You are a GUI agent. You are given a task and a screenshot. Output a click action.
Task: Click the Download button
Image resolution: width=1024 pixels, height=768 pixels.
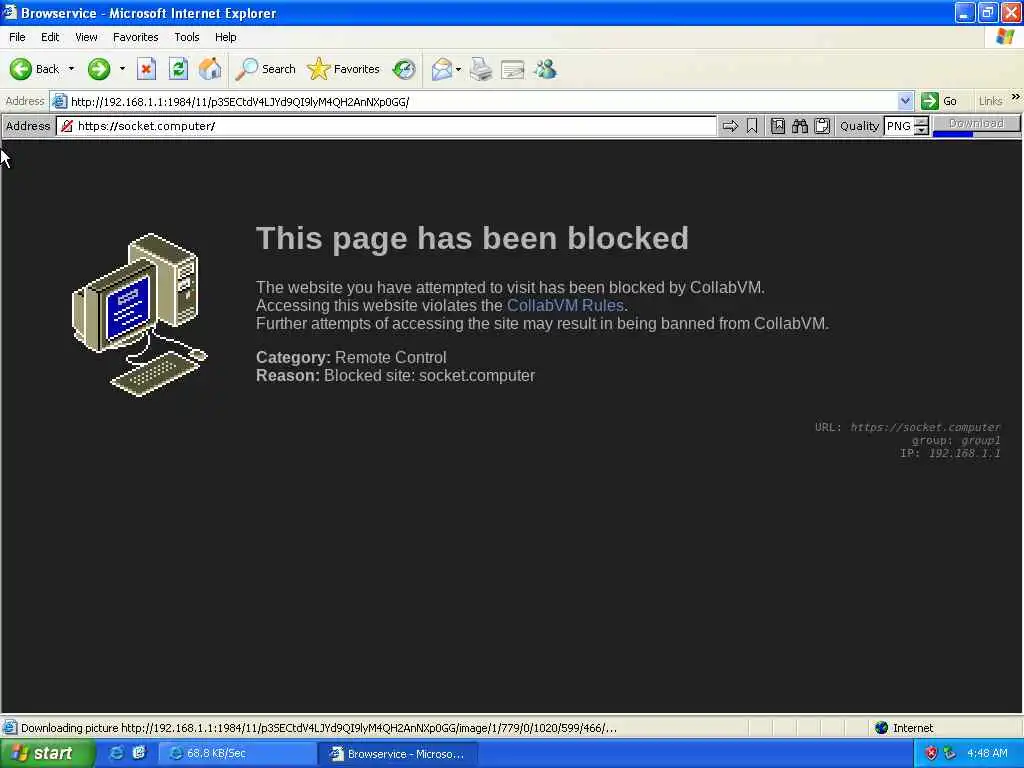976,123
